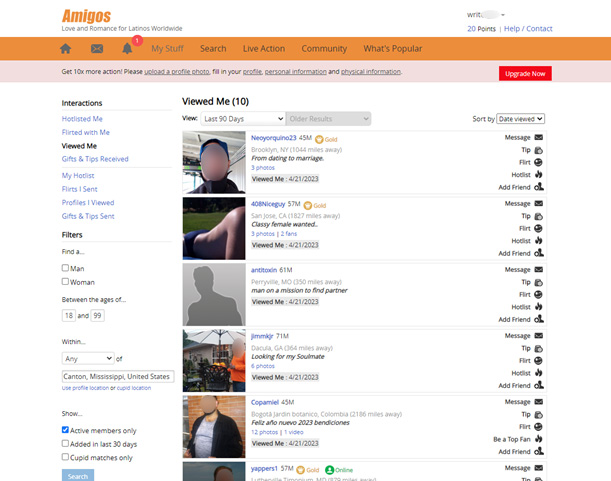Image resolution: width=611 pixels, height=481 pixels.
Task: Open the 20 Points link
Action: (x=482, y=28)
